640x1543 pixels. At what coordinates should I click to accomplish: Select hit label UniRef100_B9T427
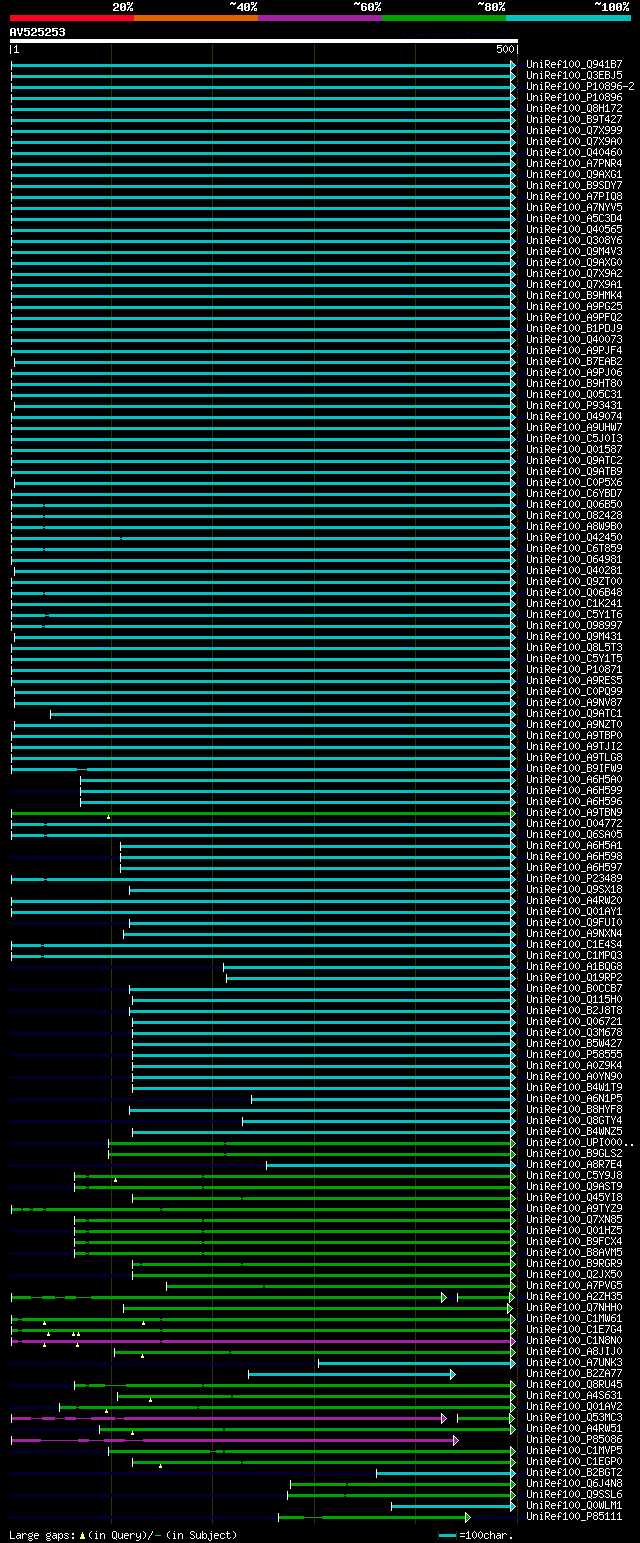click(574, 120)
